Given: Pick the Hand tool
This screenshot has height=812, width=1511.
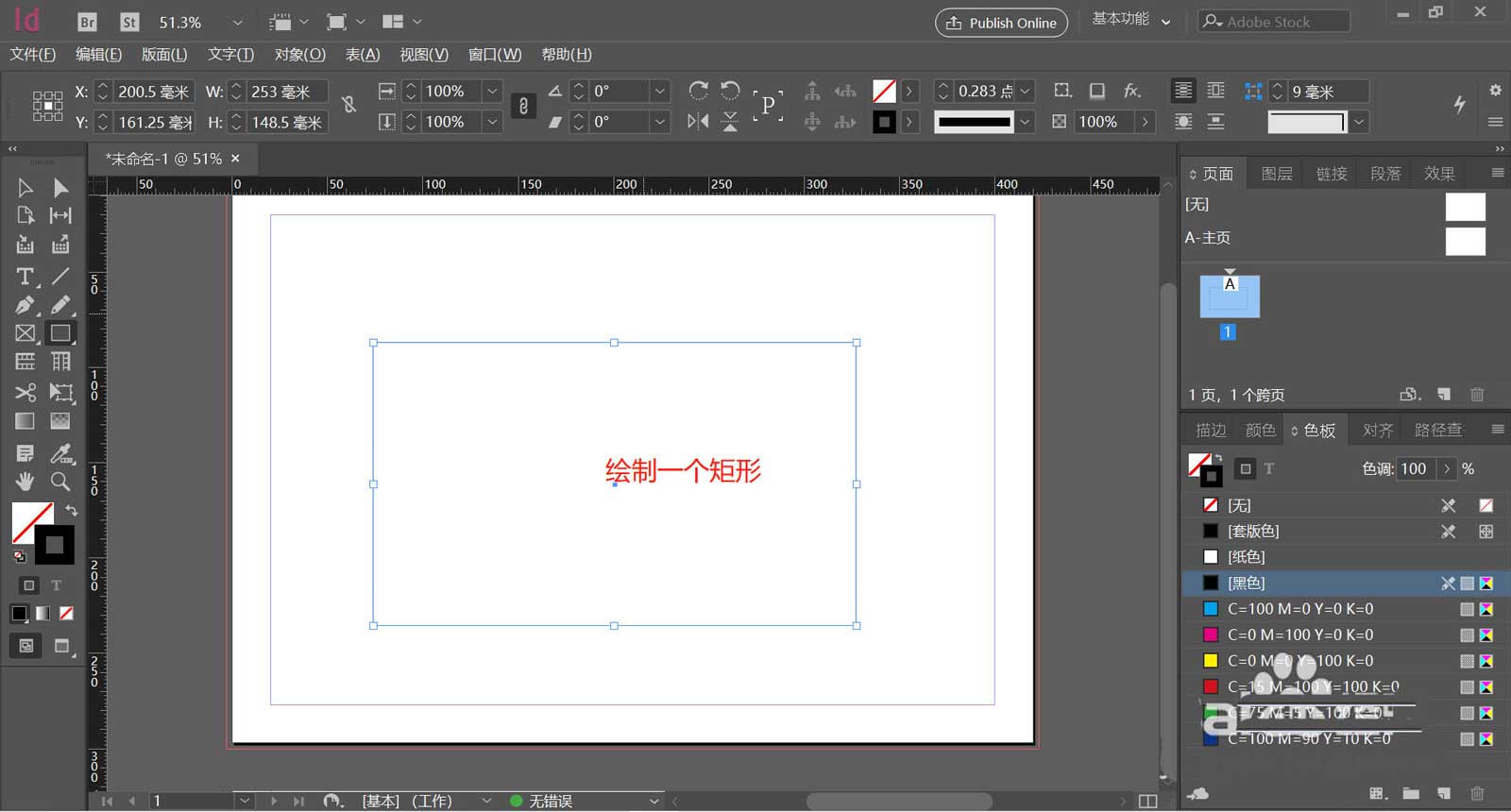Looking at the screenshot, I should 25,482.
